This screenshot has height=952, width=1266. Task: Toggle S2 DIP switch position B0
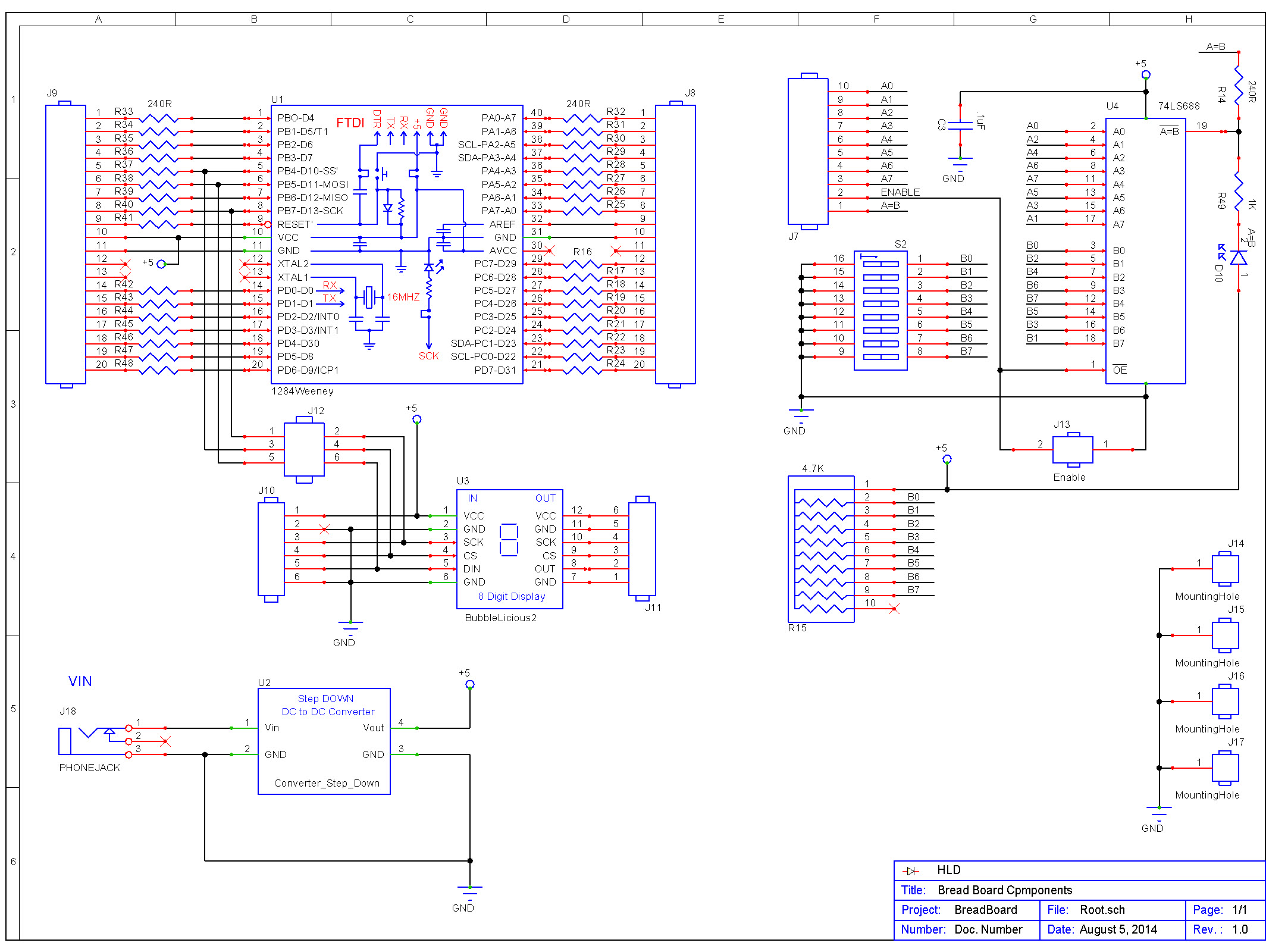click(x=880, y=264)
